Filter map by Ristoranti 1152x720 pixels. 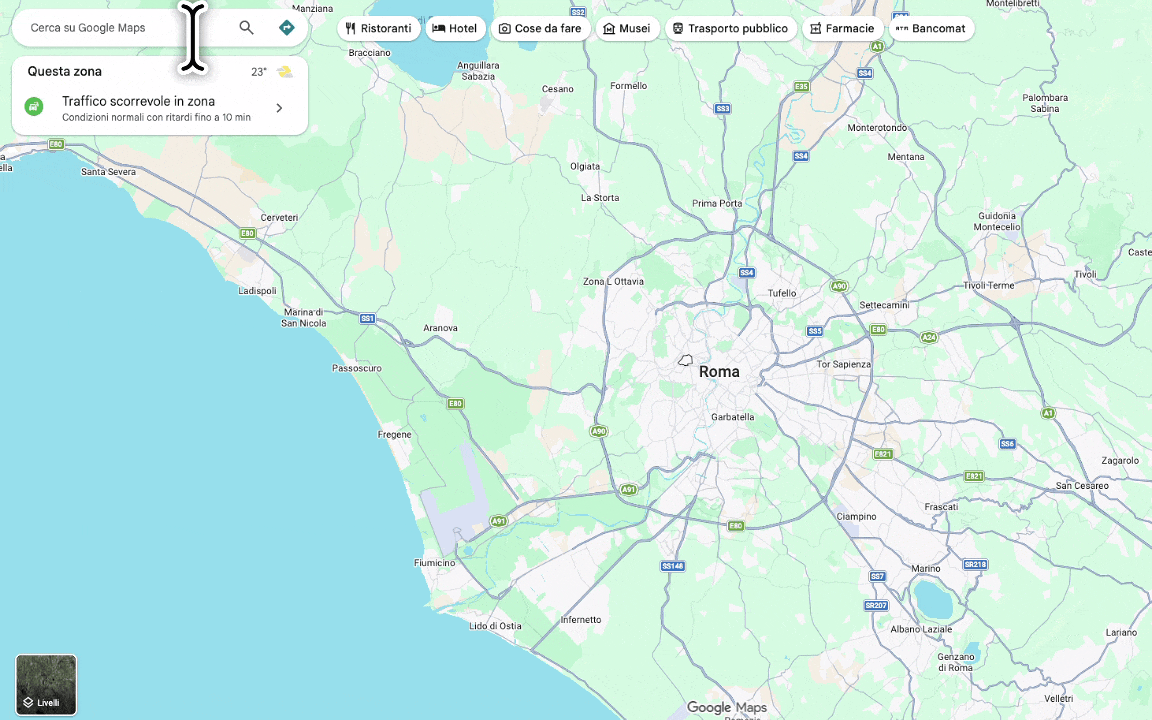tap(379, 29)
